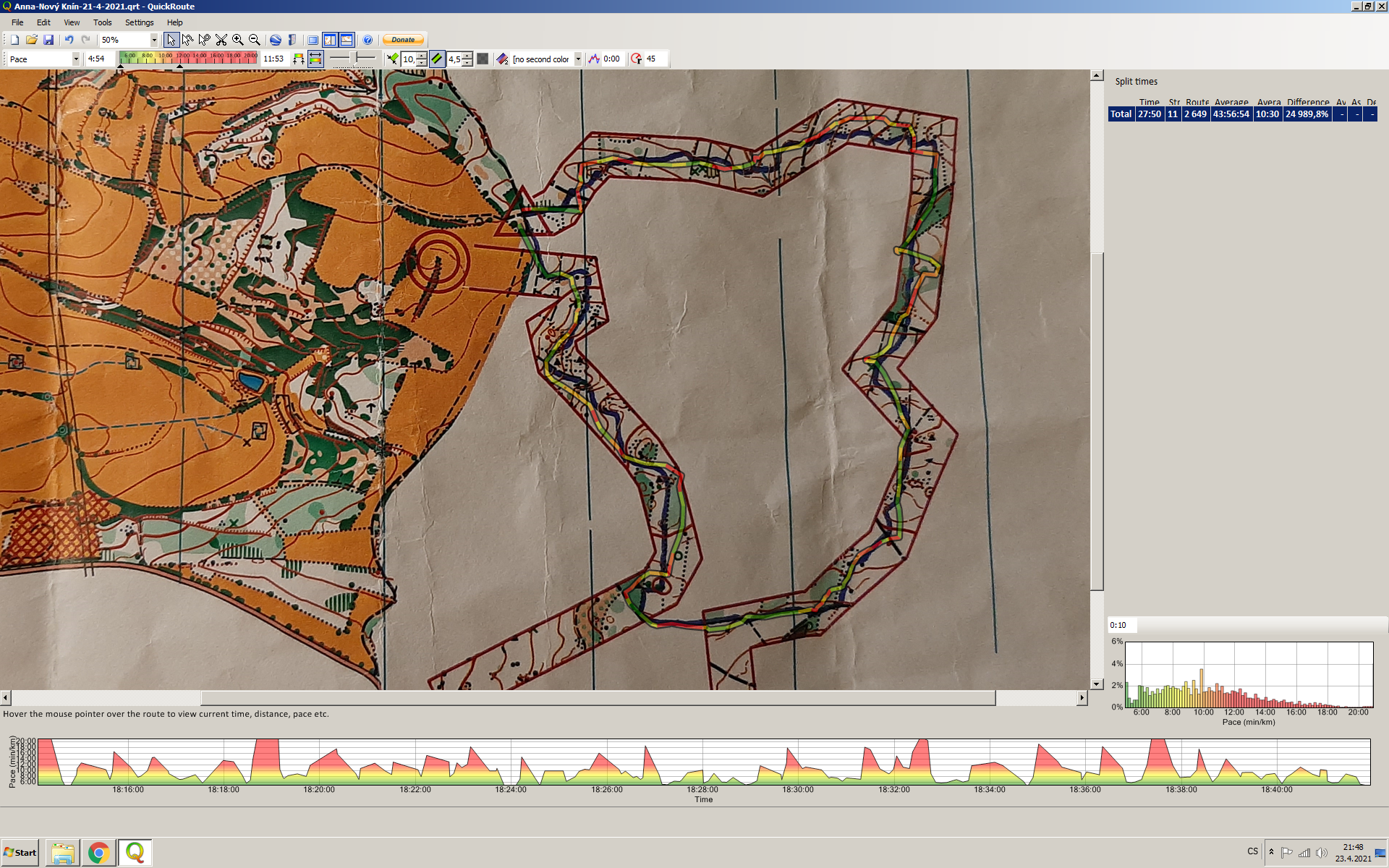Screen dimensions: 1389x868
Task: Click the route transparency slider
Action: coord(353,58)
